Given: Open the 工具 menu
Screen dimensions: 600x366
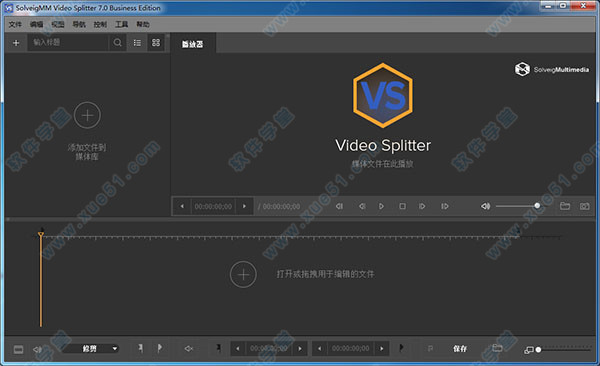Looking at the screenshot, I should 122,25.
